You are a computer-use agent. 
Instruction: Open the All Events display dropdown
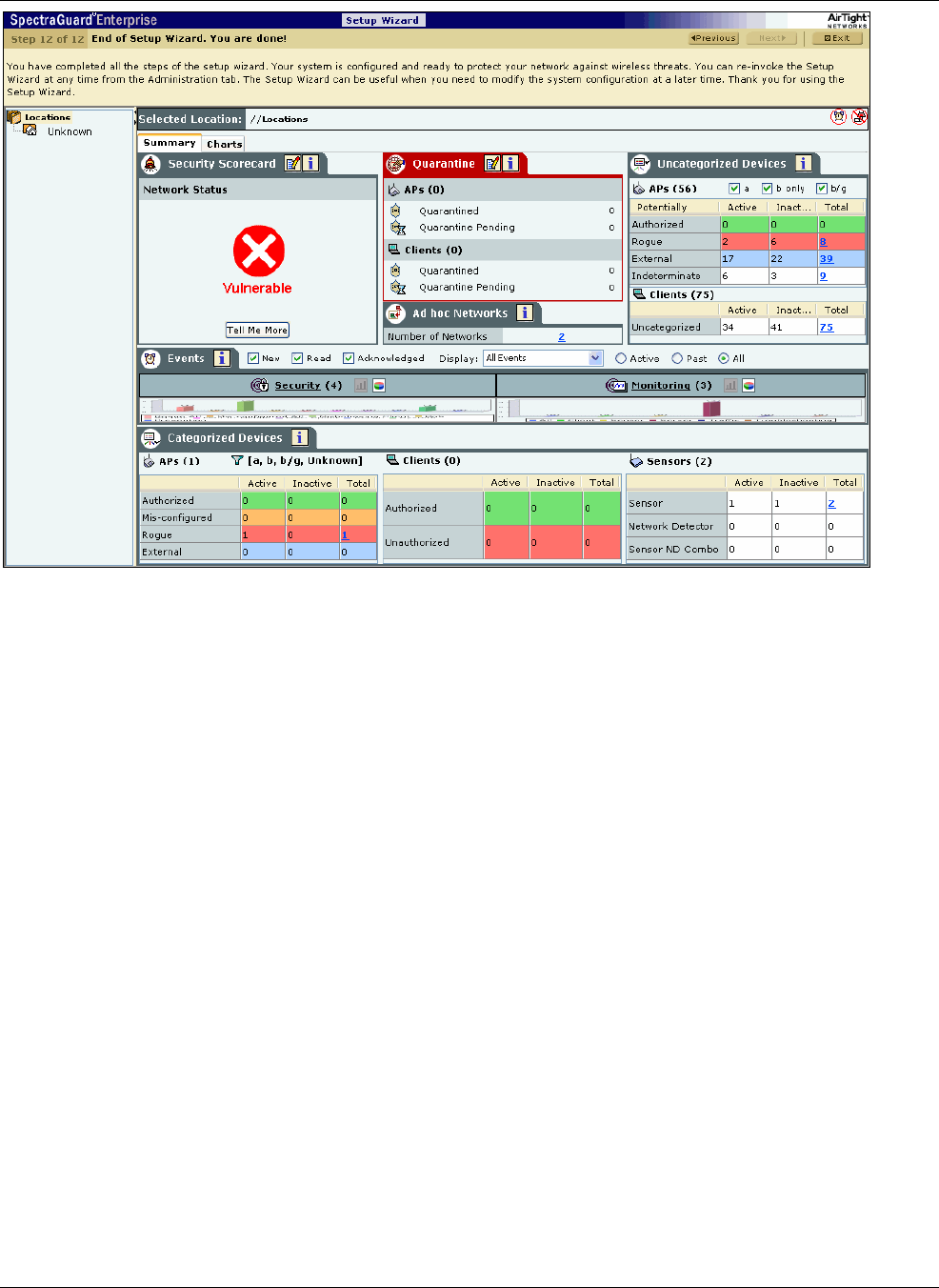click(543, 358)
